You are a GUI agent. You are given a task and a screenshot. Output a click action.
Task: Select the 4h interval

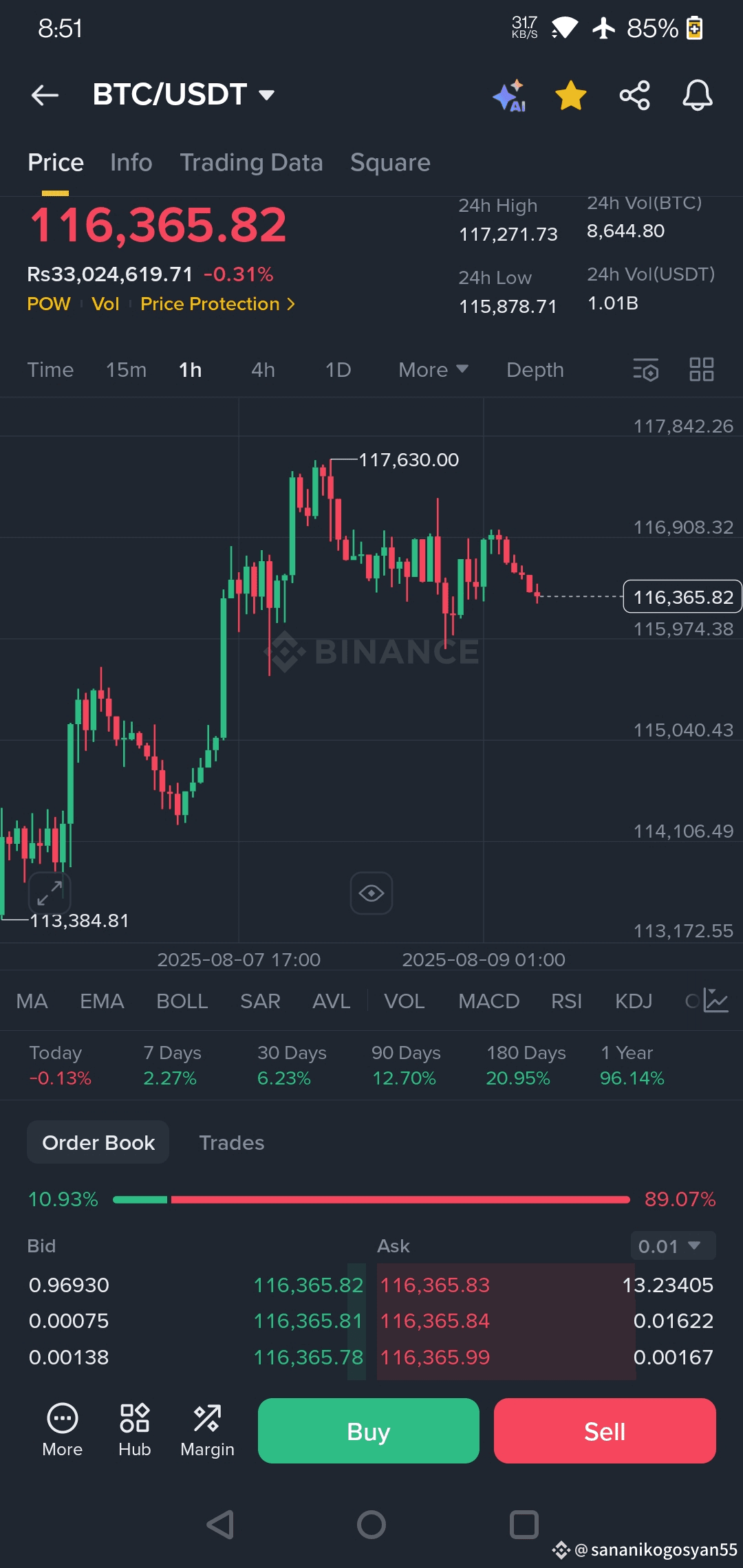click(x=263, y=370)
